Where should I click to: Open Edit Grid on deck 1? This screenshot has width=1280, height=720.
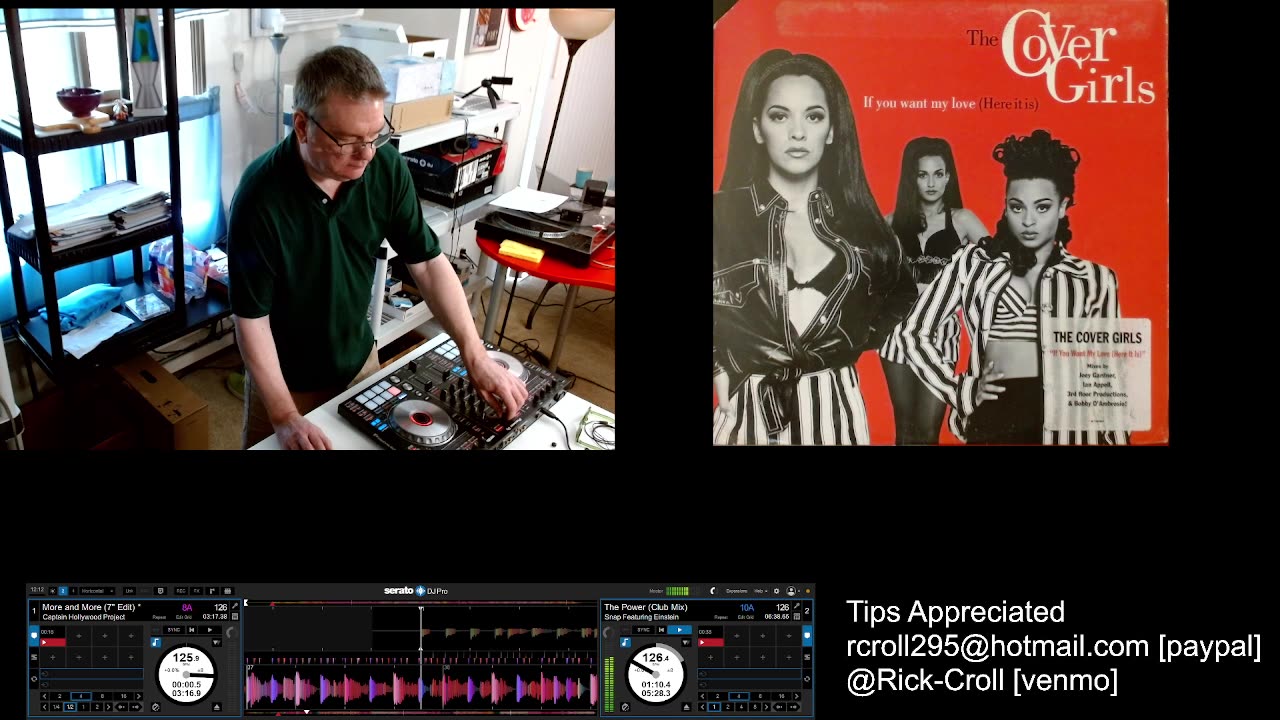click(x=184, y=617)
